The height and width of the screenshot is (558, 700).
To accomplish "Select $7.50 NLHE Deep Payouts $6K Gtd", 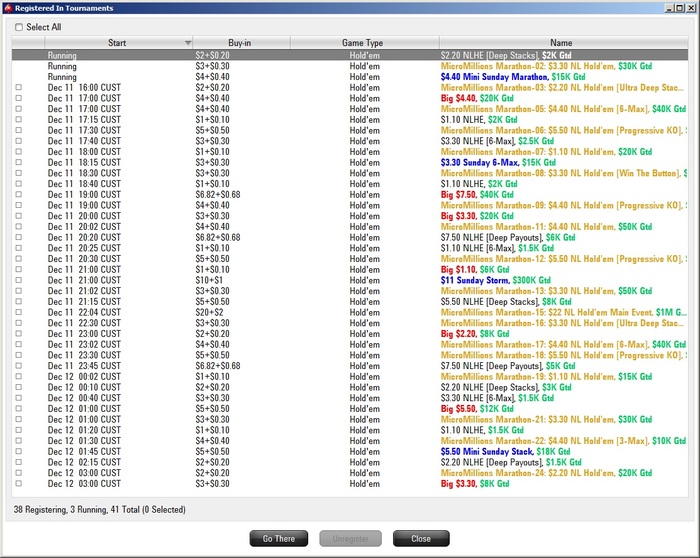I will (350, 237).
